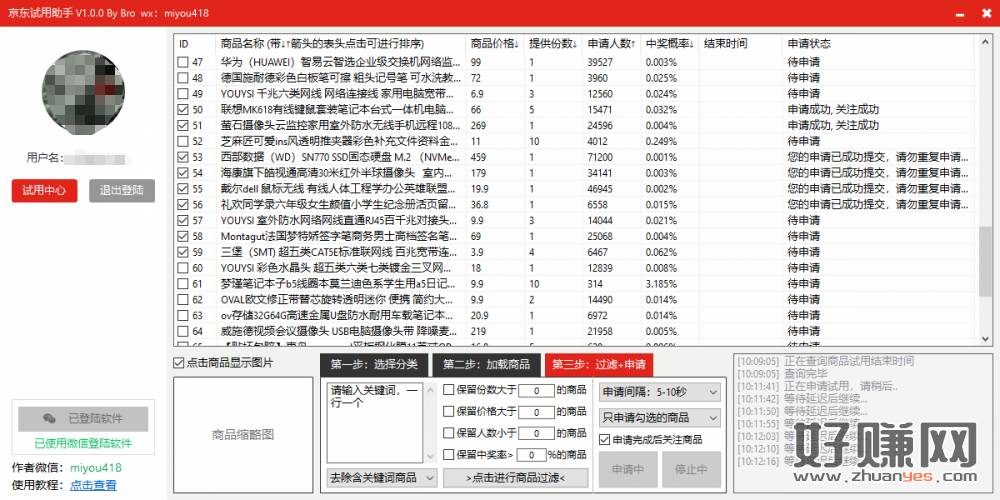Click the 保留份数大于 value field
This screenshot has width=1000, height=500.
536,390
